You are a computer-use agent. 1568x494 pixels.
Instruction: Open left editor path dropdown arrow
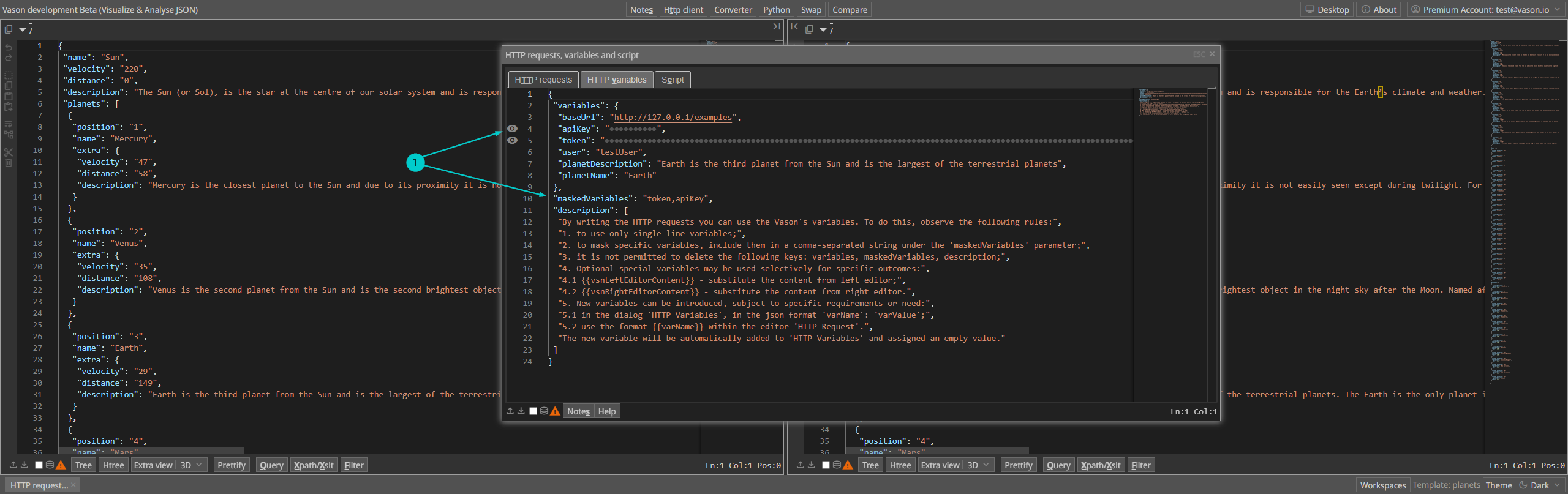[x=23, y=29]
